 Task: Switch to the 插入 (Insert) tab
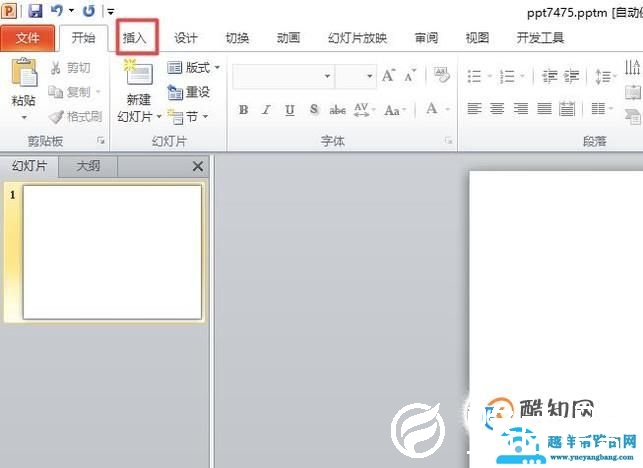point(135,38)
